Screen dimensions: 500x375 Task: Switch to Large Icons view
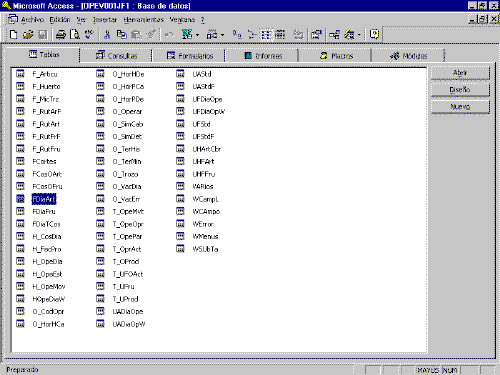click(237, 34)
